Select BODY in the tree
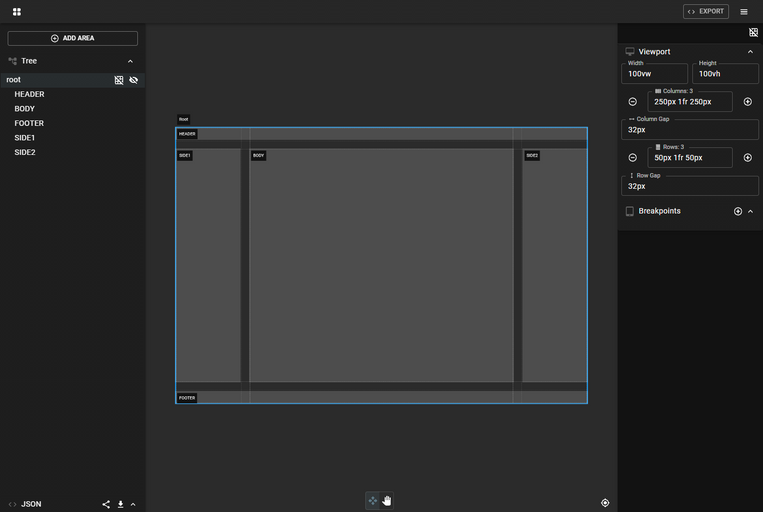The width and height of the screenshot is (763, 512). tap(24, 109)
